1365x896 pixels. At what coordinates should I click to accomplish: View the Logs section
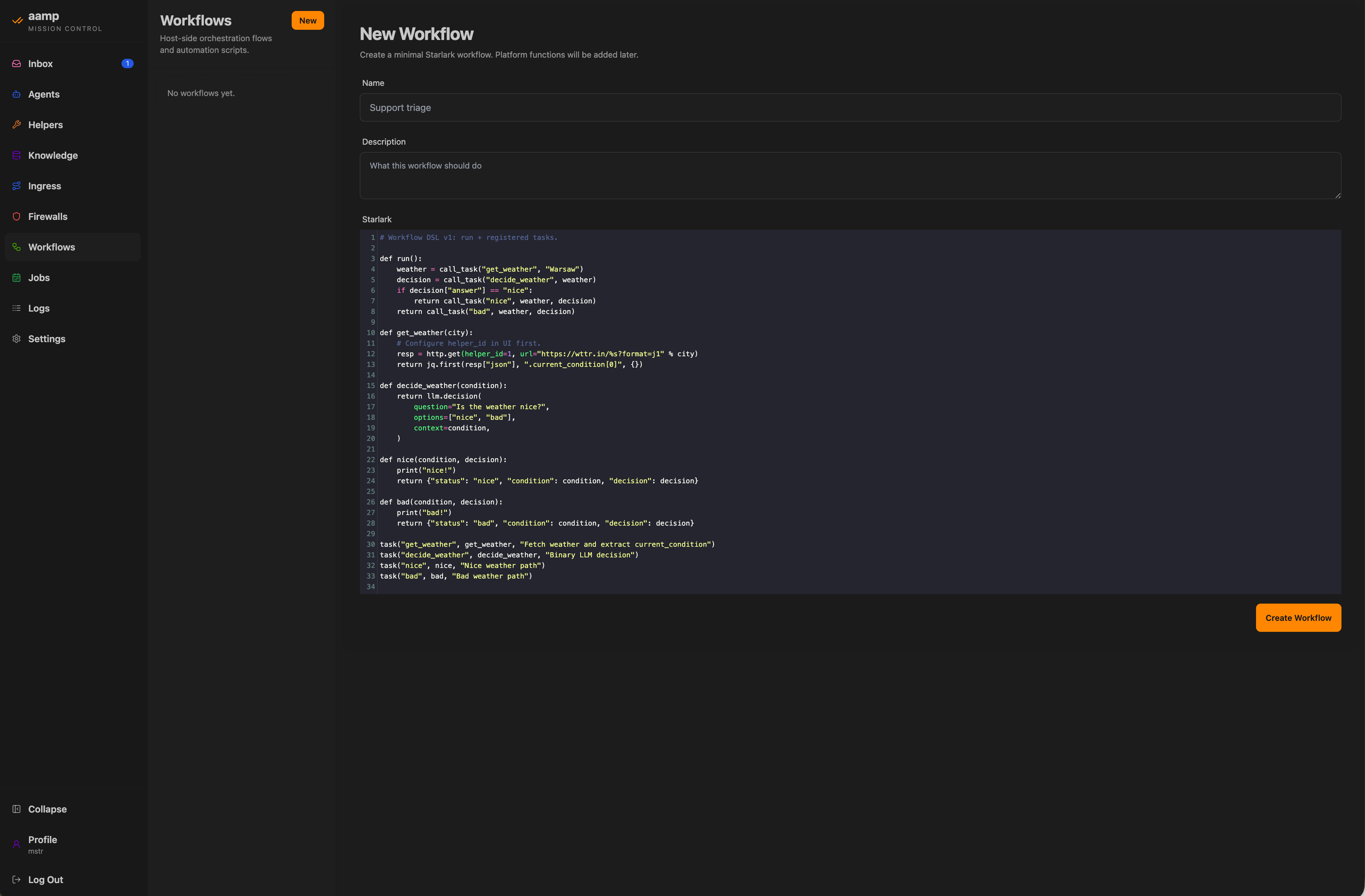[73, 308]
